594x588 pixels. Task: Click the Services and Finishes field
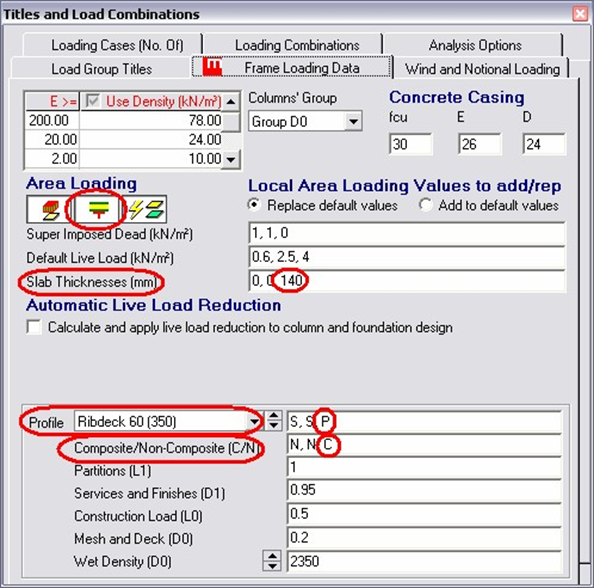424,490
